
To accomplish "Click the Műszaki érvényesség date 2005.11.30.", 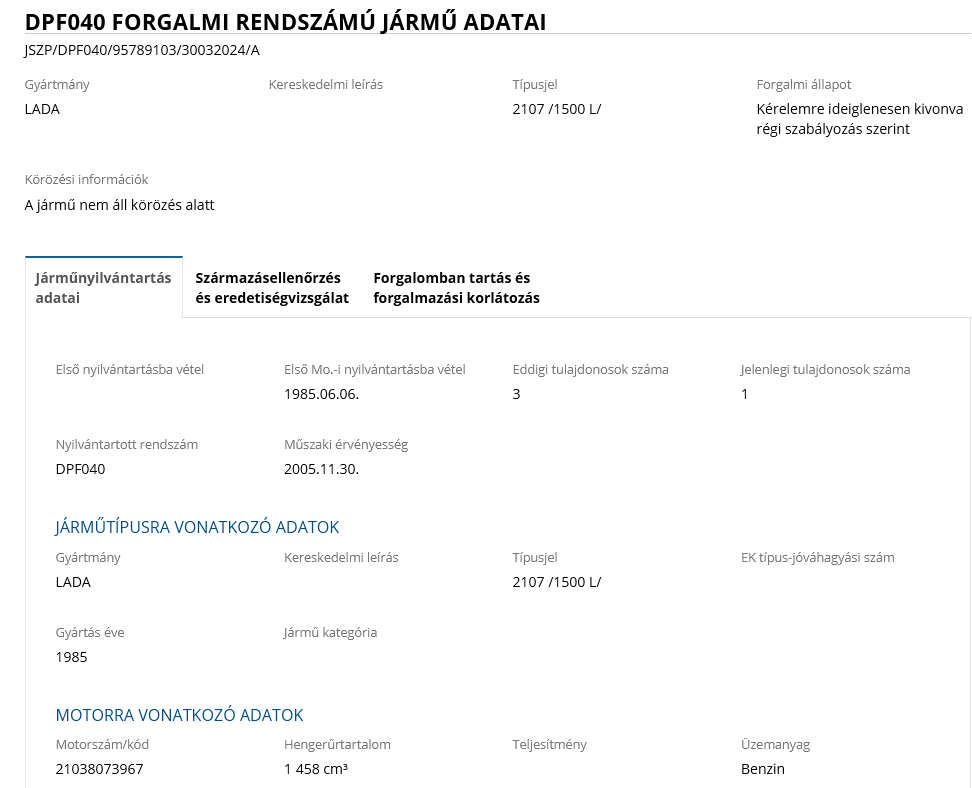I will pos(321,469).
